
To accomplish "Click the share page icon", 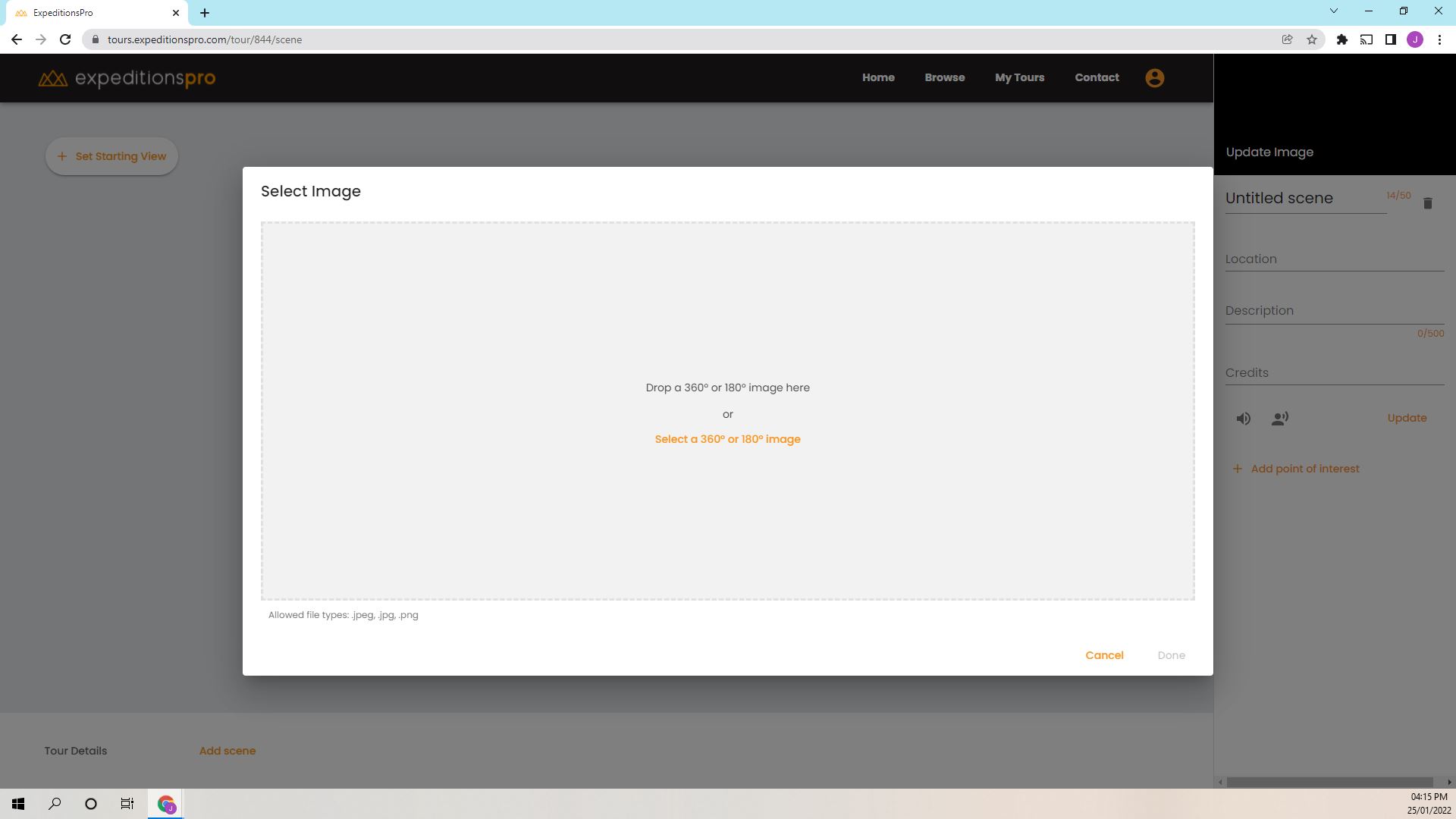I will point(1287,39).
